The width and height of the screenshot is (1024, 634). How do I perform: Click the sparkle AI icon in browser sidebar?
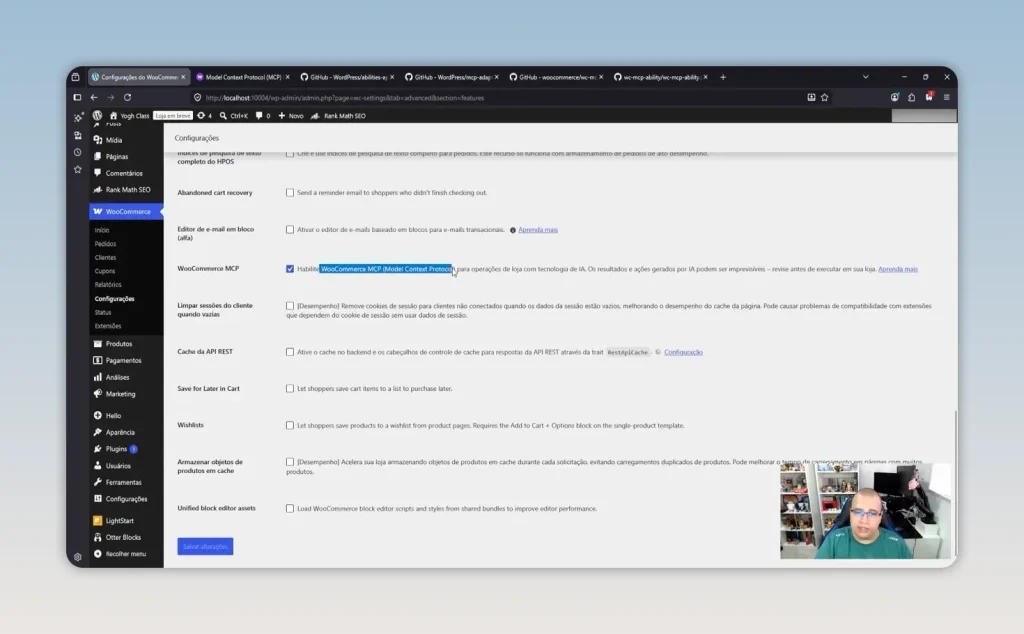coord(78,118)
